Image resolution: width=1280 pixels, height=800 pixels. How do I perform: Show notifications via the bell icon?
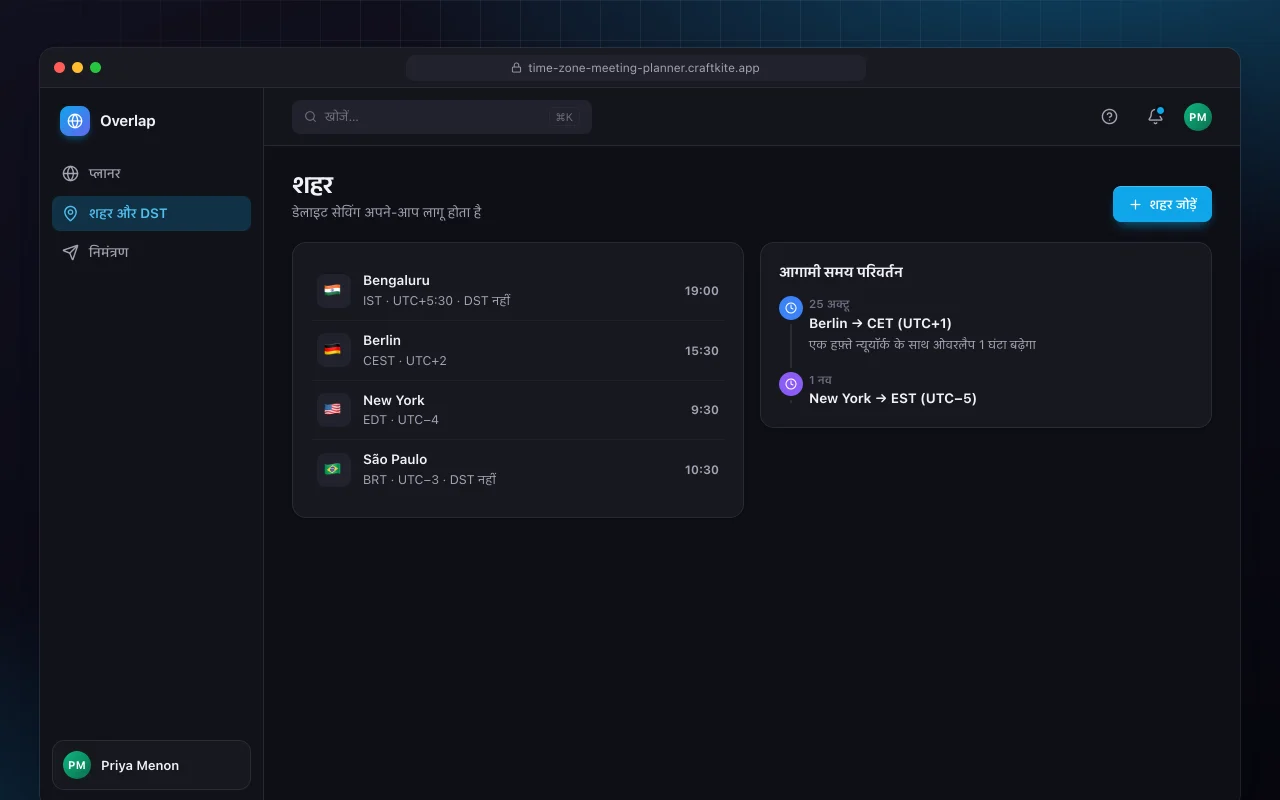click(x=1155, y=117)
